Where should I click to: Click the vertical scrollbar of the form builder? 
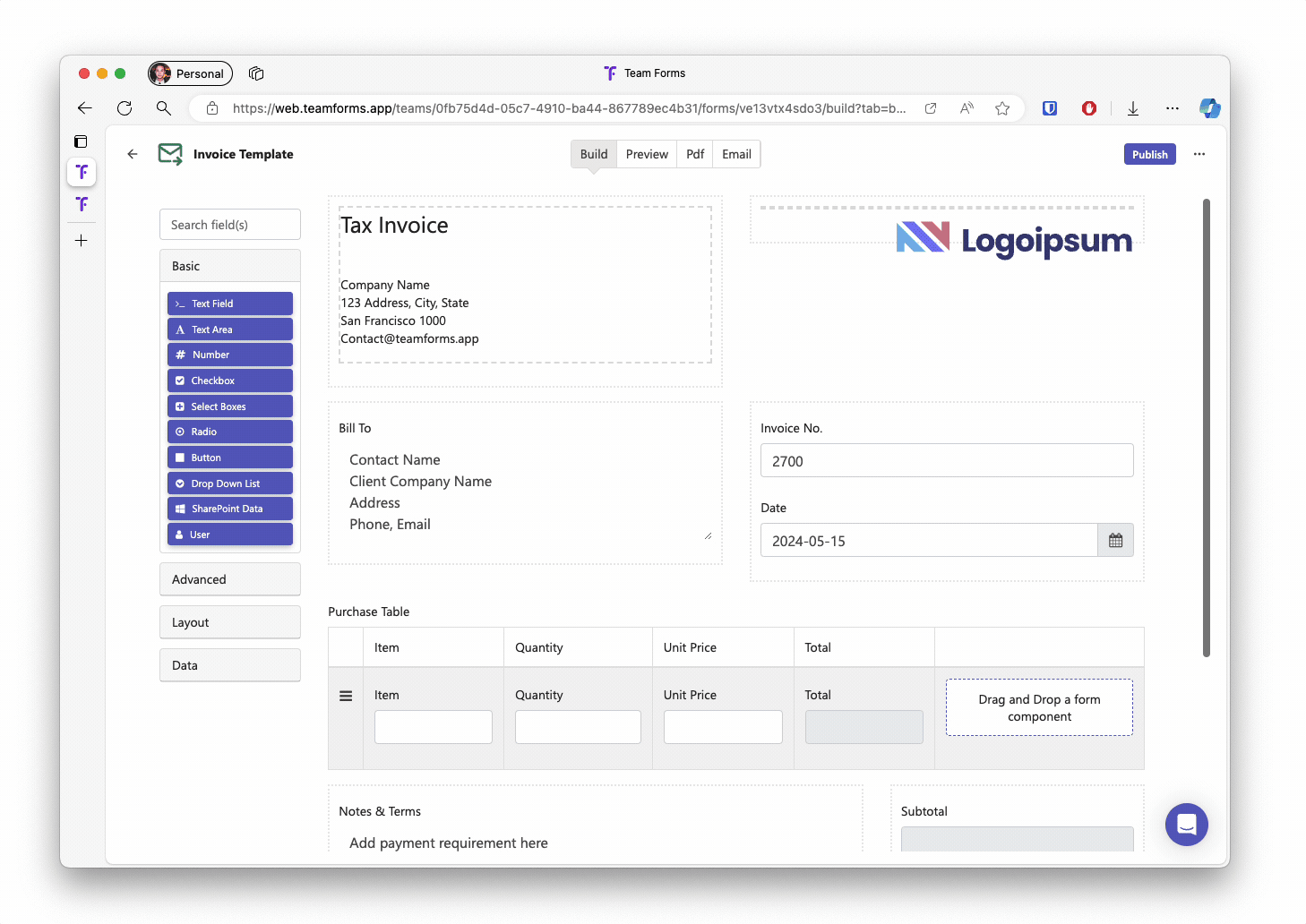click(x=1206, y=428)
